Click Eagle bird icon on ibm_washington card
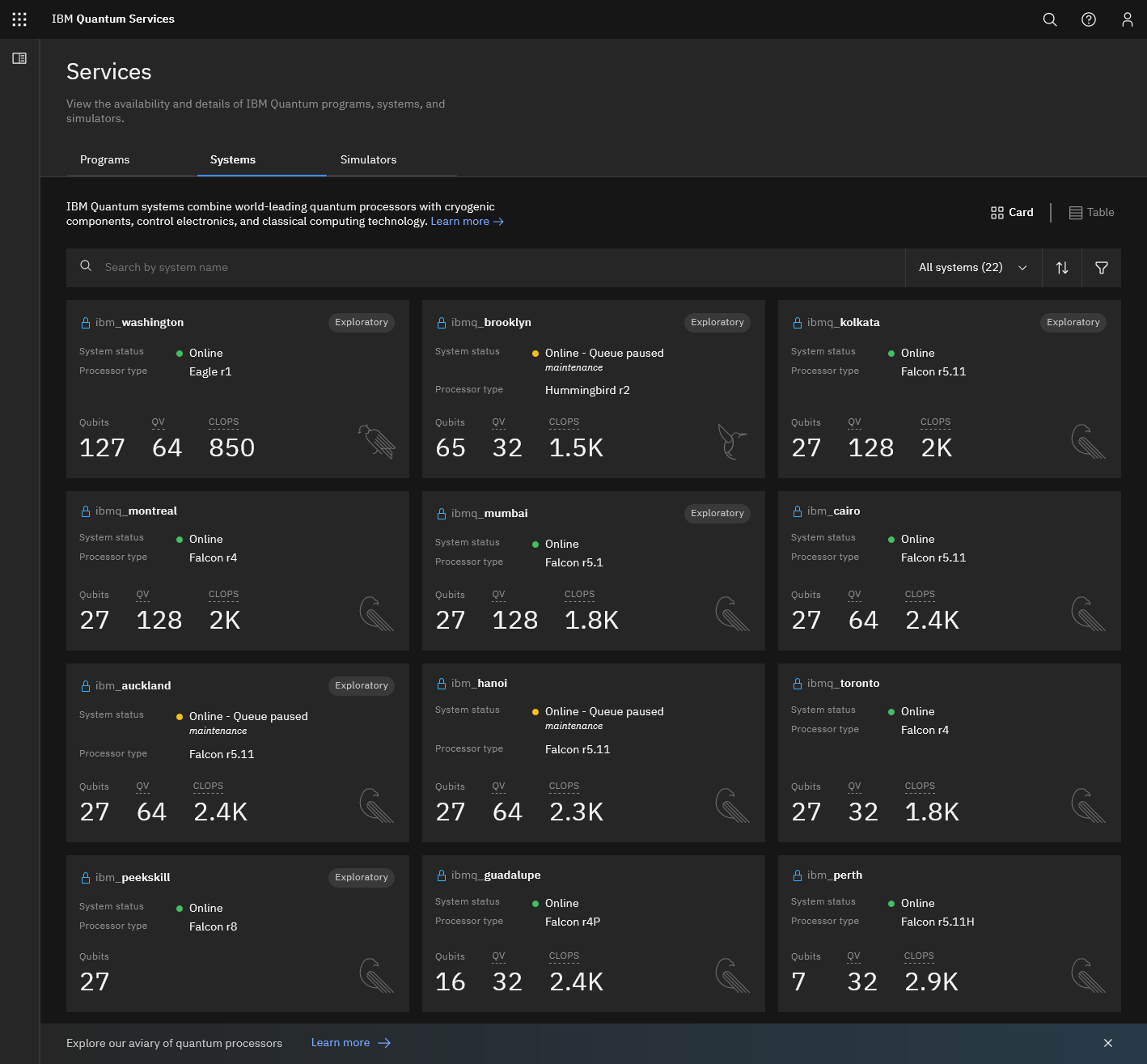The height and width of the screenshot is (1064, 1147). click(377, 441)
